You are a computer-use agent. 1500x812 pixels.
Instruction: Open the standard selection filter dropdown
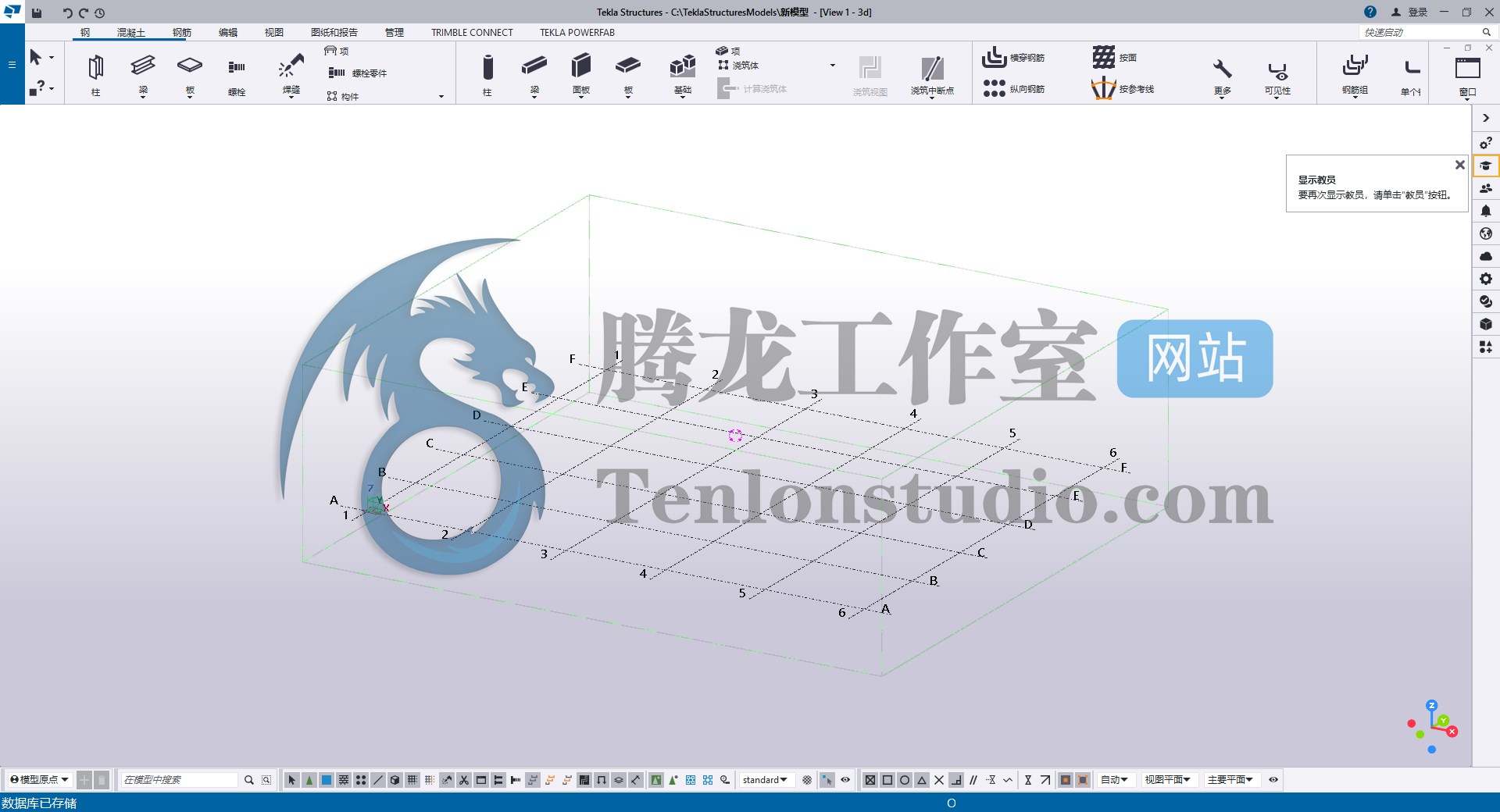coord(766,780)
